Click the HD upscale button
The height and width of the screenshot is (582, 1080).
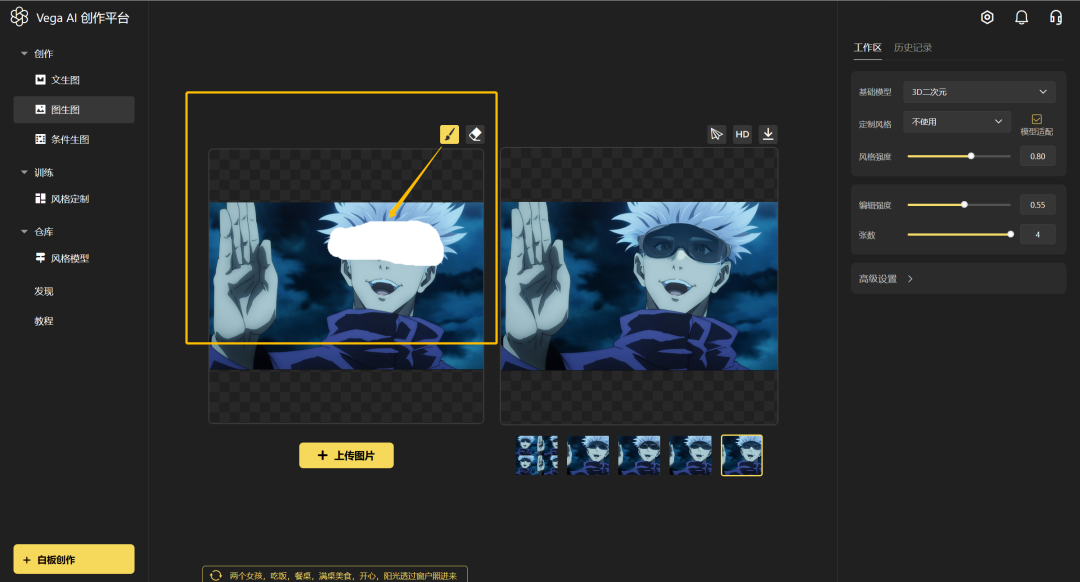pos(742,134)
